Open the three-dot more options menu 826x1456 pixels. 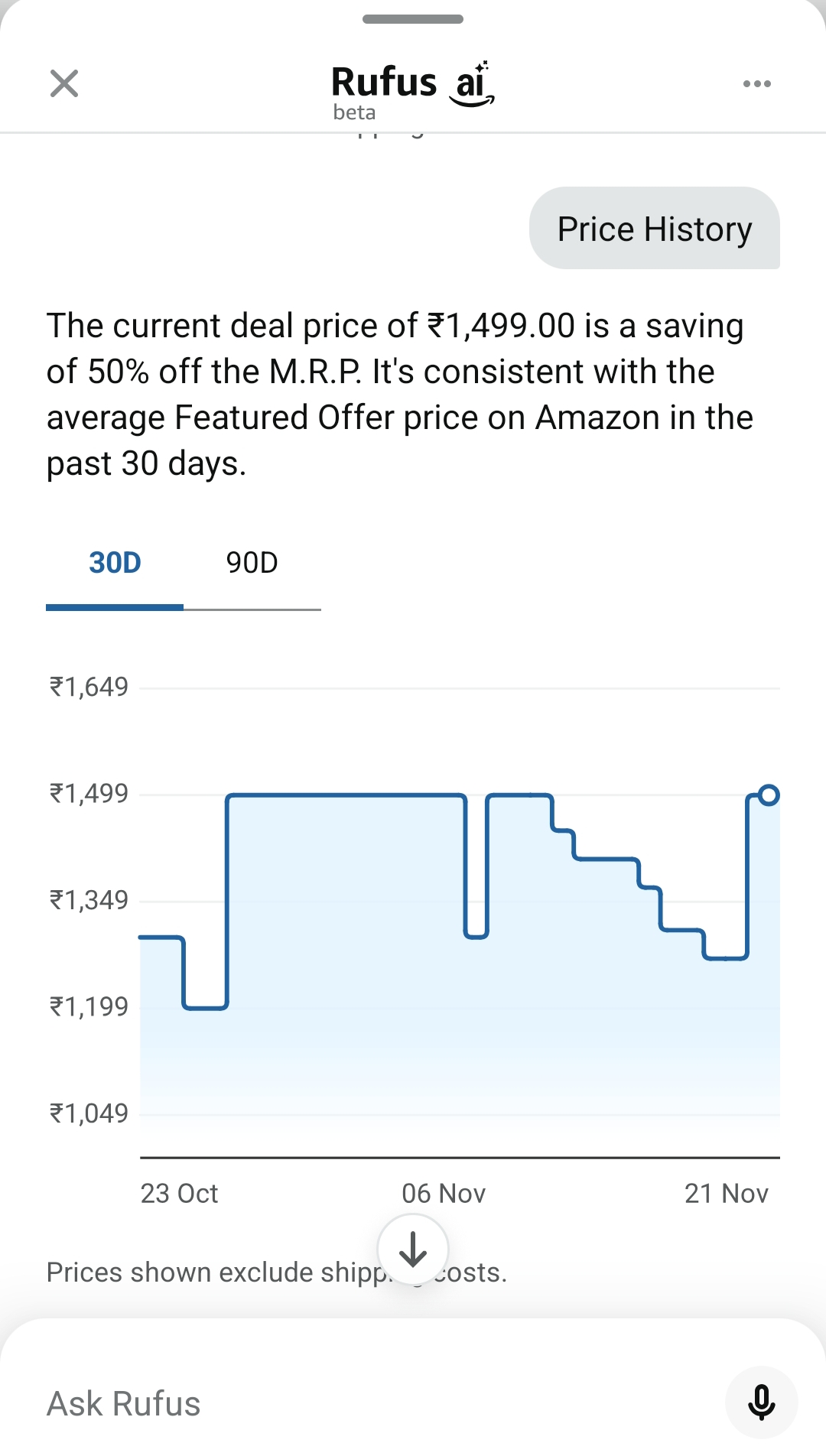[756, 83]
